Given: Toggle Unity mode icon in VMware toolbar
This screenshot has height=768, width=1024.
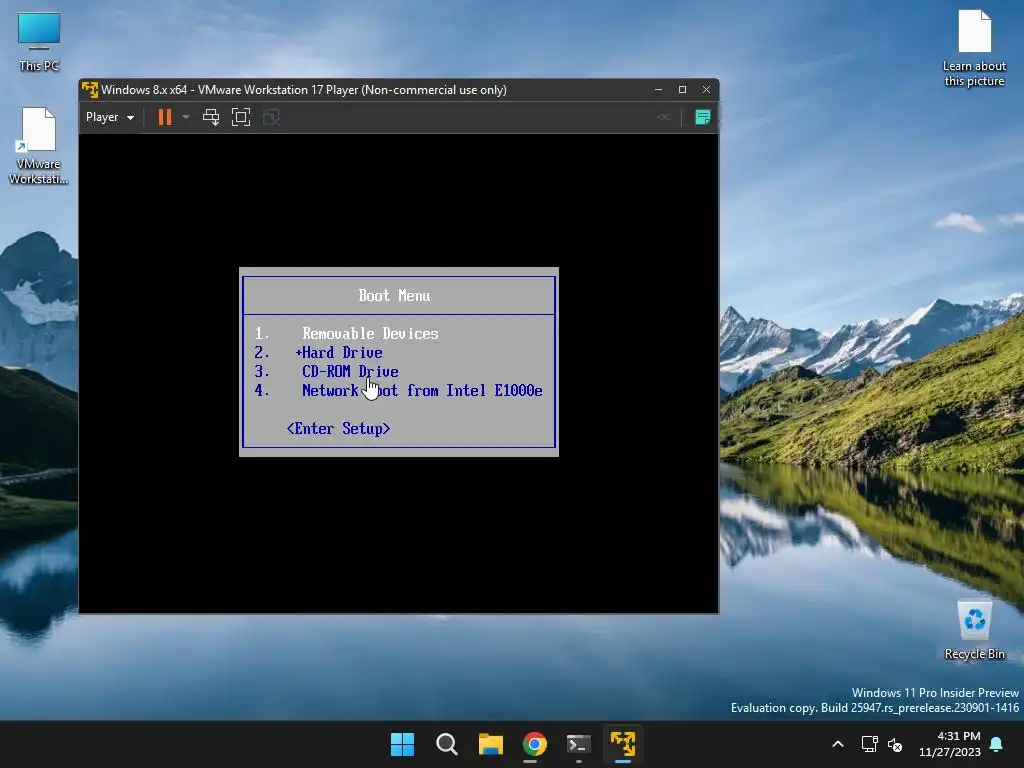Looking at the screenshot, I should coord(271,118).
